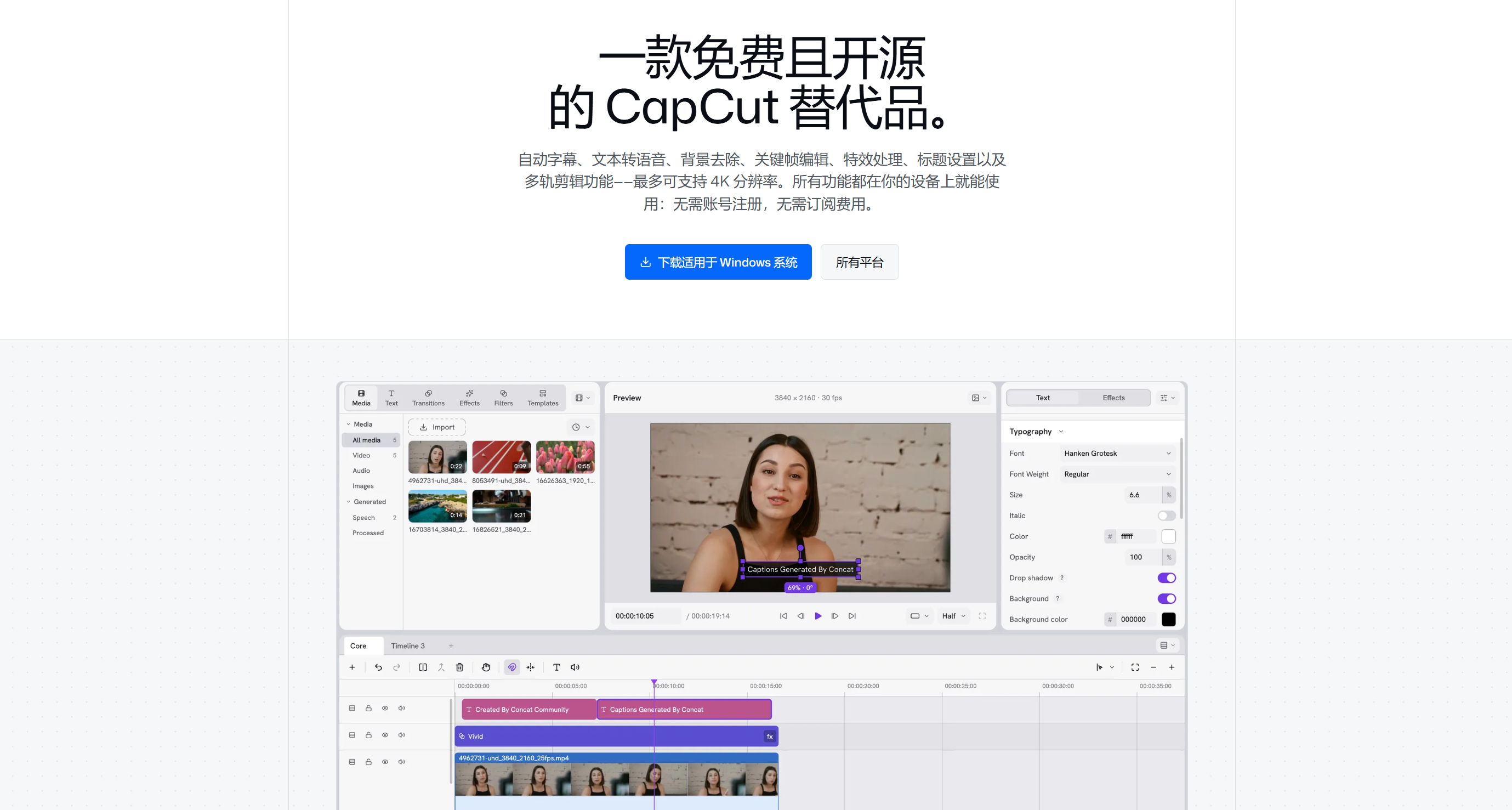The height and width of the screenshot is (810, 1512).
Task: Click the Import media button
Action: click(x=437, y=427)
